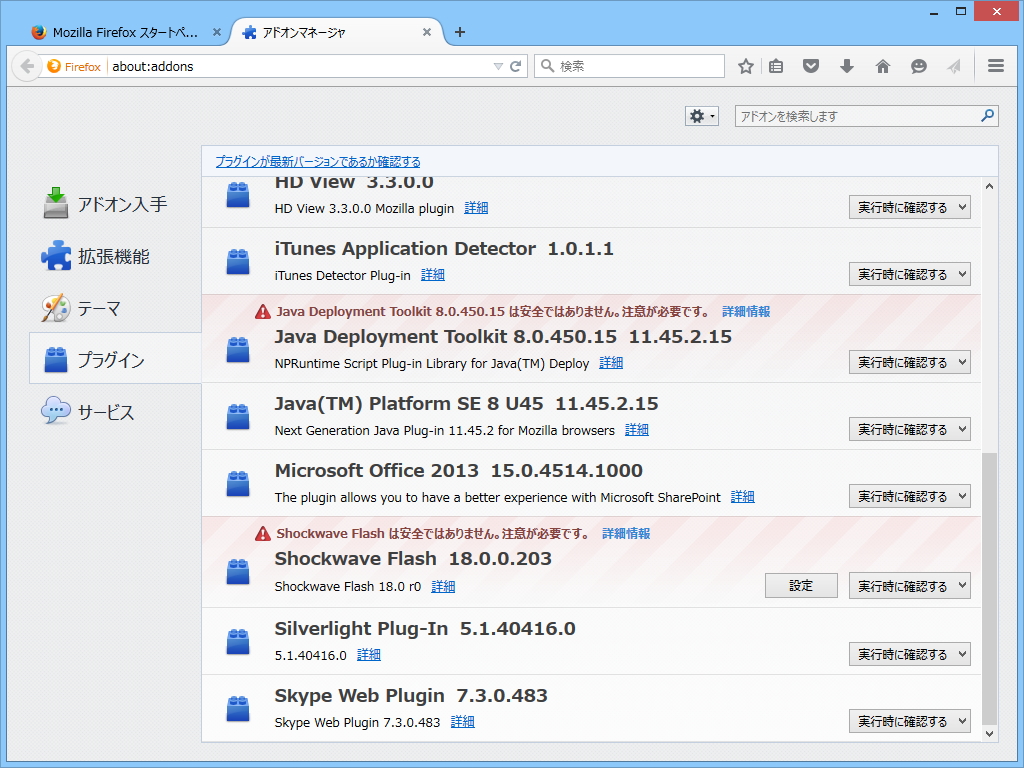Open Silverlight Plug-In activation dropdown
This screenshot has height=768, width=1024.
point(910,654)
